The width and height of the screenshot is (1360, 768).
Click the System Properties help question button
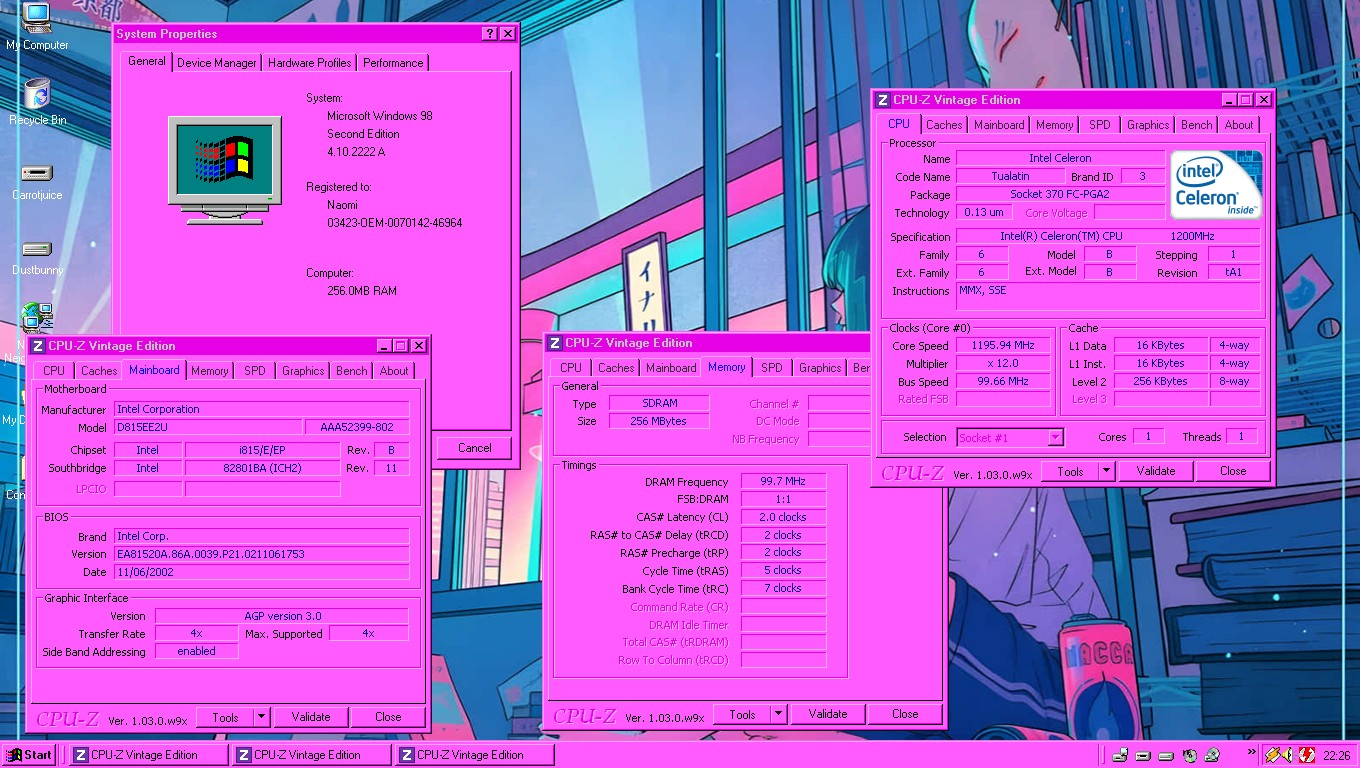click(x=489, y=34)
